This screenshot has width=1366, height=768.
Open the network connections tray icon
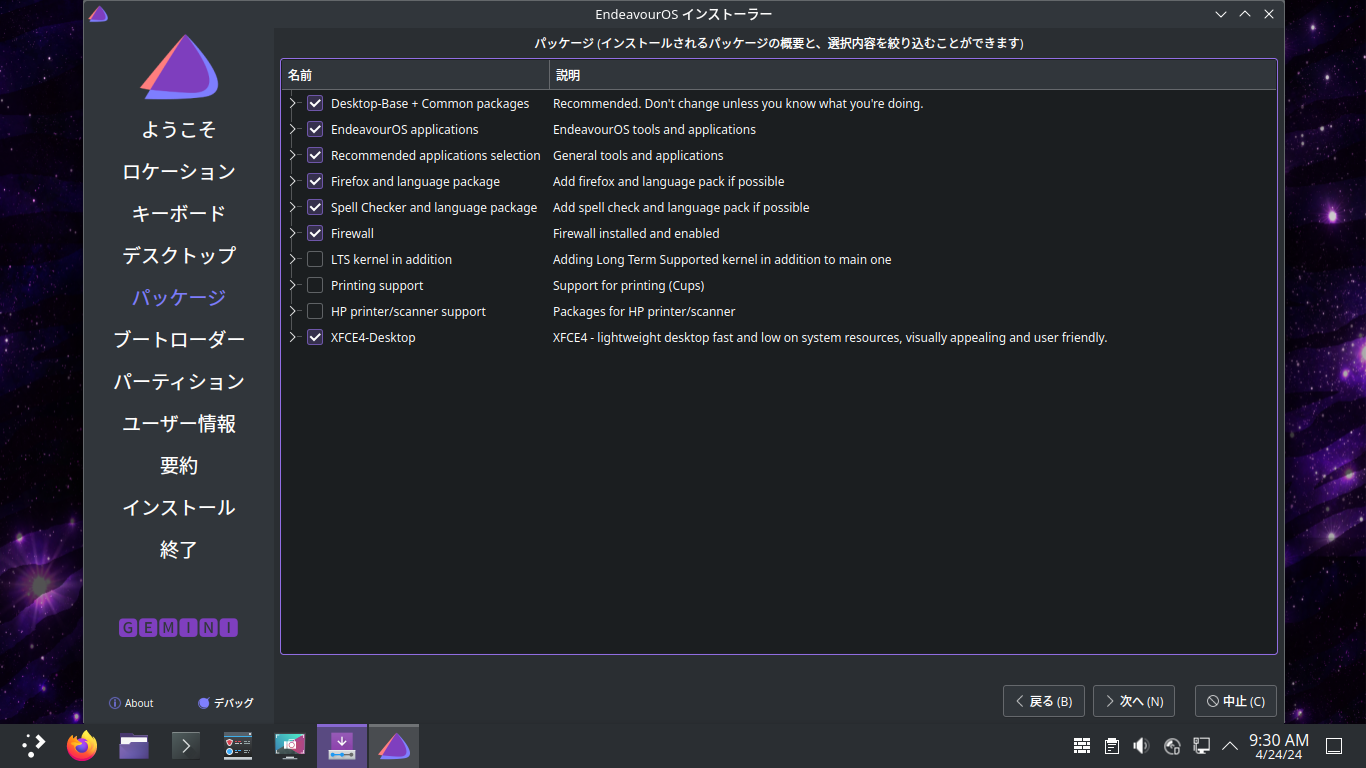click(x=1202, y=746)
